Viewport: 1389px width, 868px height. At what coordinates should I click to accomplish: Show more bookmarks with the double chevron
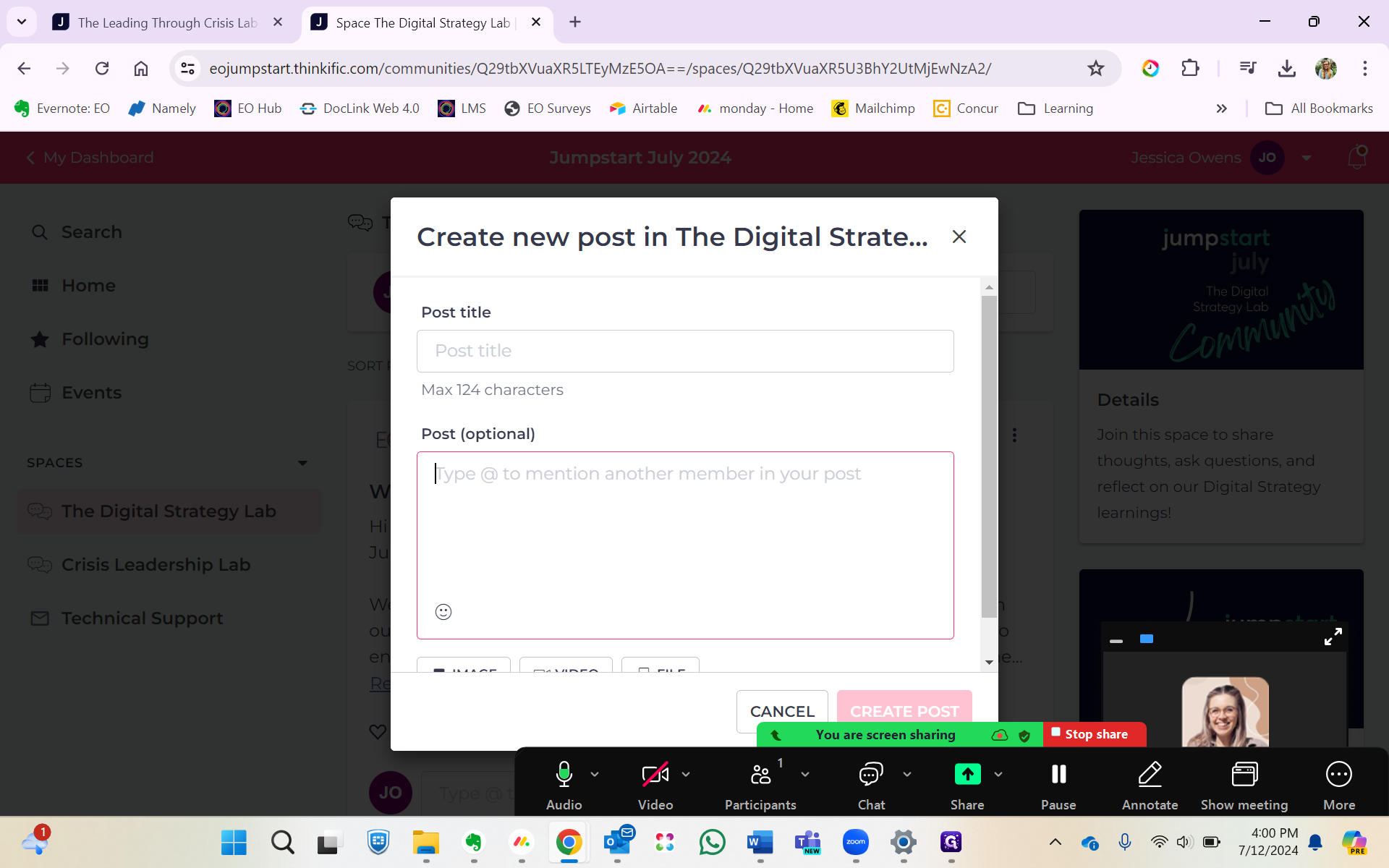(x=1221, y=109)
